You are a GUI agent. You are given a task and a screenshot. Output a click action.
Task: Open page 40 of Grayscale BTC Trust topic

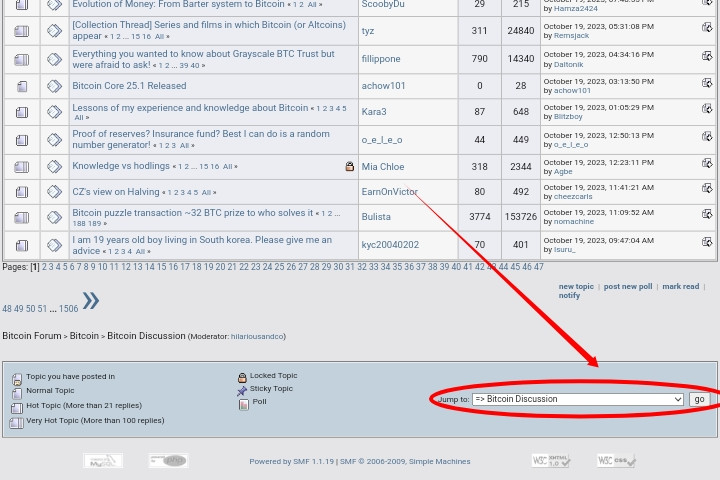(x=195, y=65)
